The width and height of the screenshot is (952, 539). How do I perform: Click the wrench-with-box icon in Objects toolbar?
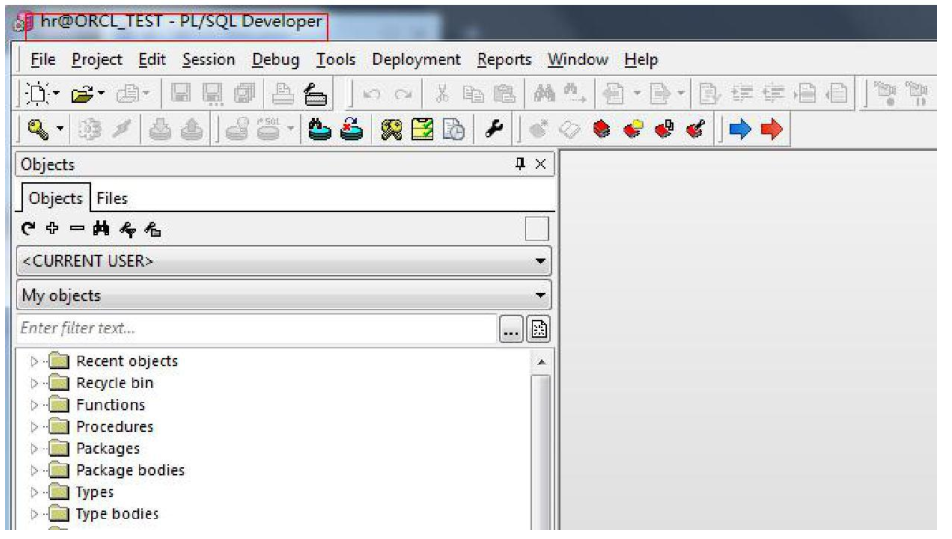click(x=152, y=229)
